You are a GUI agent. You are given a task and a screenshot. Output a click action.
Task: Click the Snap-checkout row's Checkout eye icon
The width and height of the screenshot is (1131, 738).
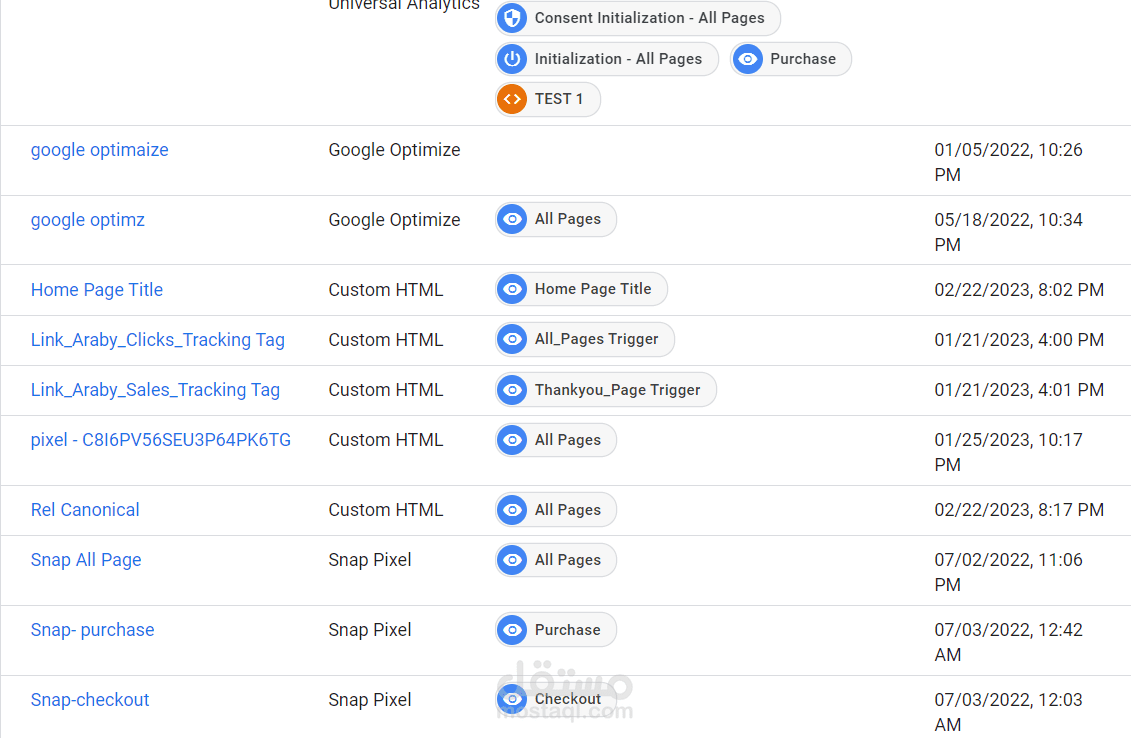point(512,699)
